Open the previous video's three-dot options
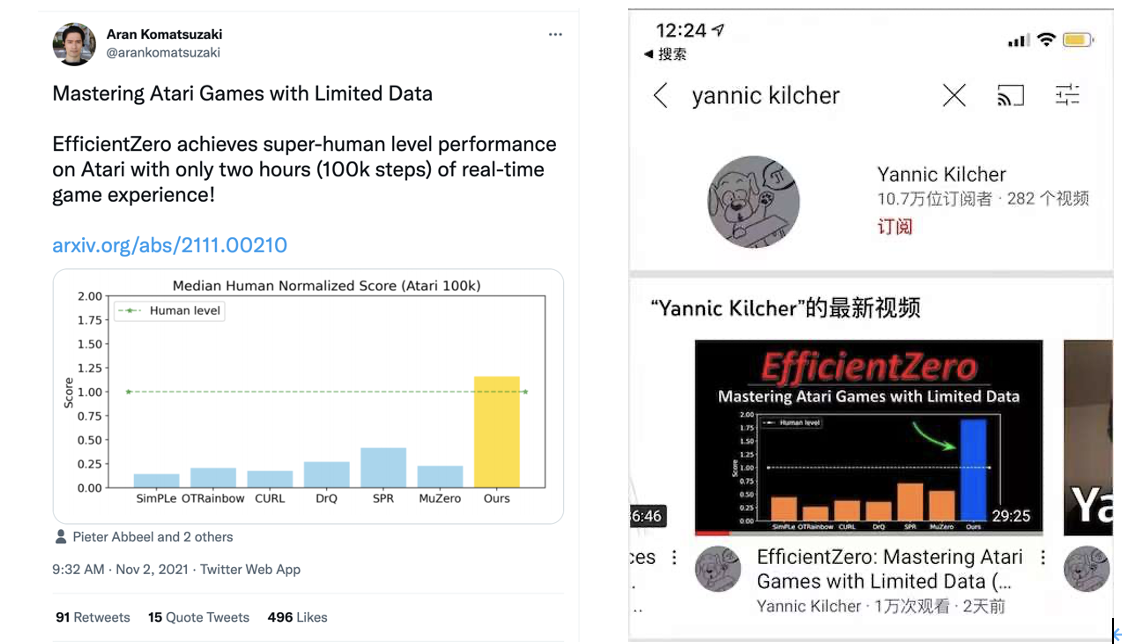The width and height of the screenshot is (1122, 644). click(x=674, y=558)
